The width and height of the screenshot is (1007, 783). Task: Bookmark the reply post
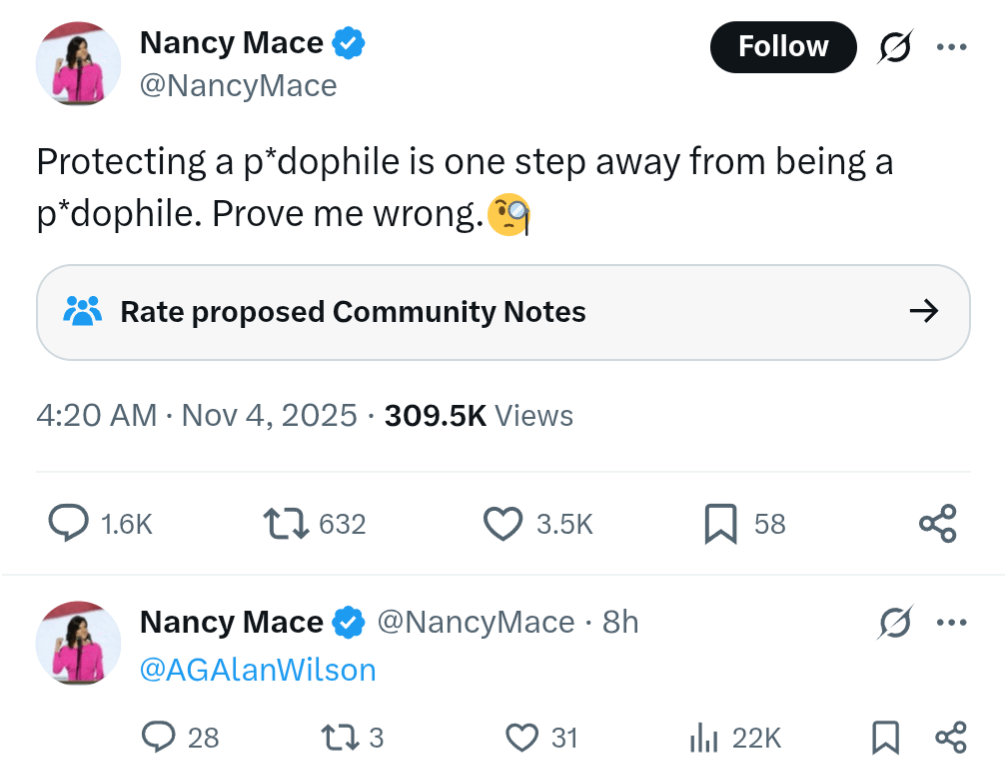[x=884, y=738]
